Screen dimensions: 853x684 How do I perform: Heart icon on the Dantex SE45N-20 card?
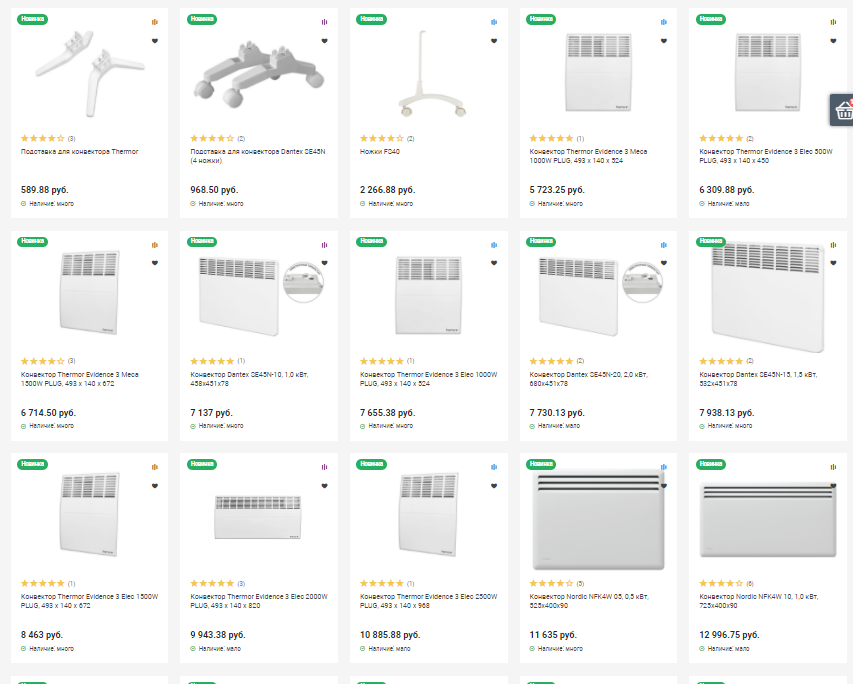pos(664,263)
